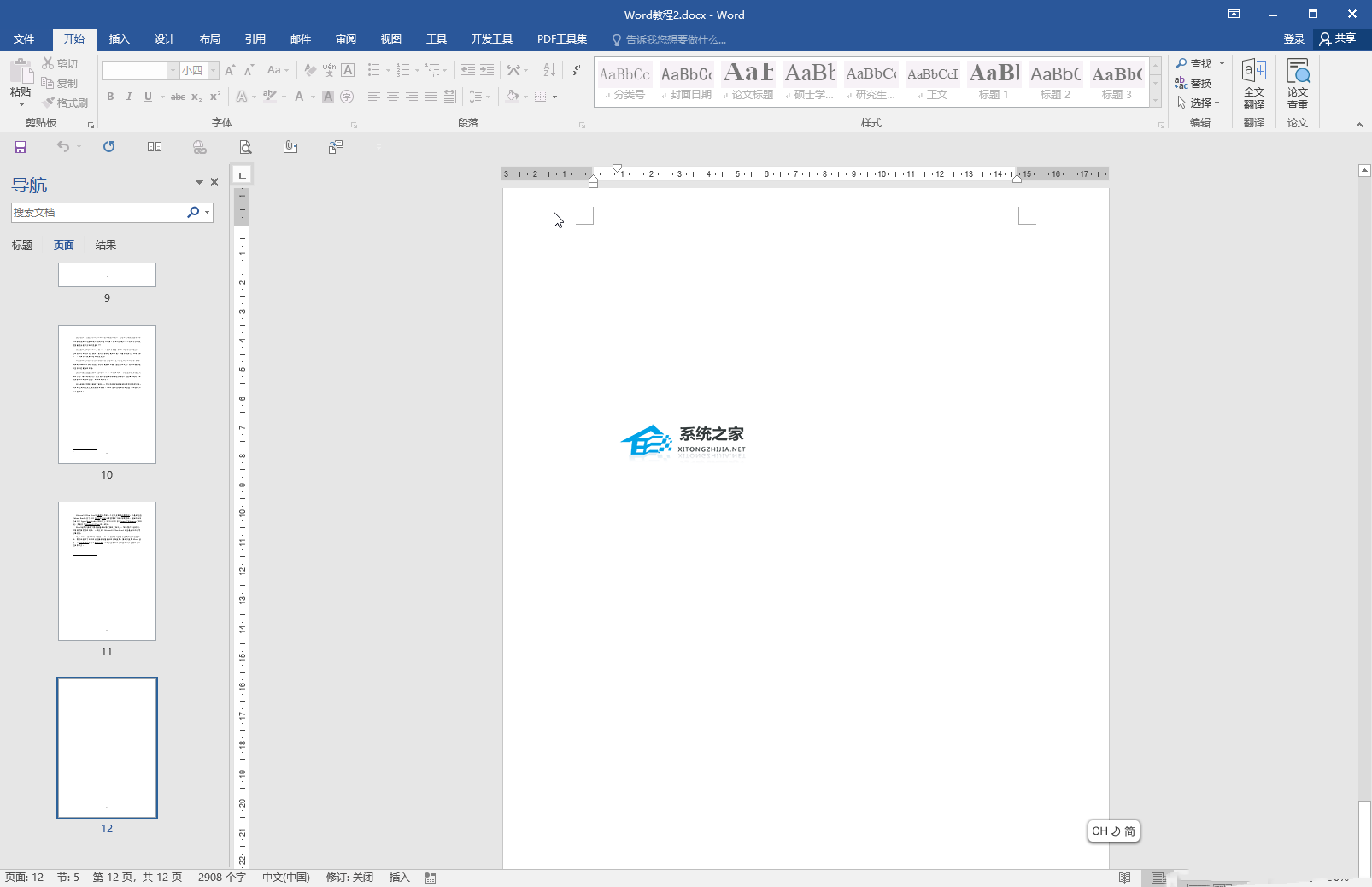
Task: Toggle Bold formatting
Action: [x=110, y=97]
